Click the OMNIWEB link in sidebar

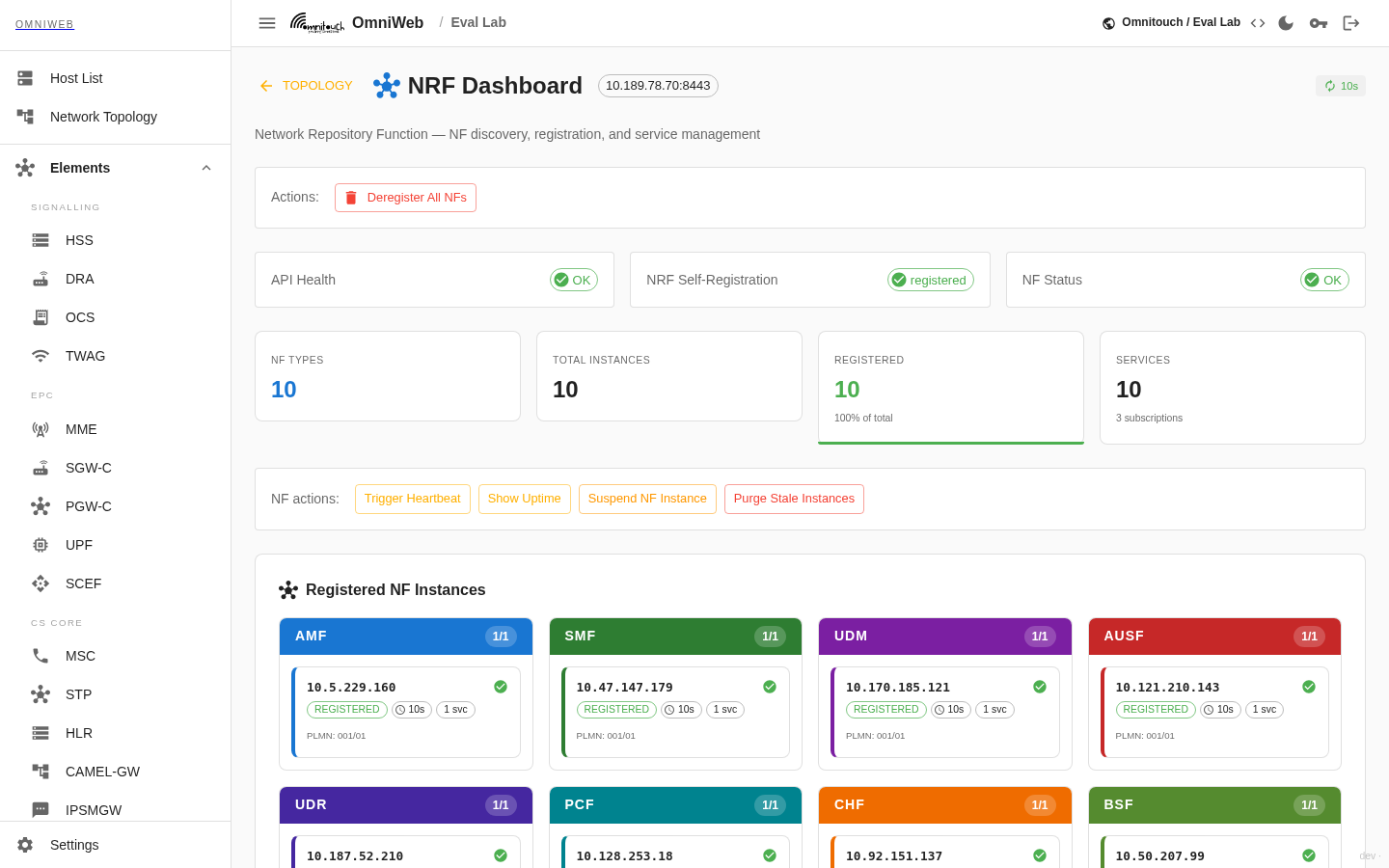[44, 24]
